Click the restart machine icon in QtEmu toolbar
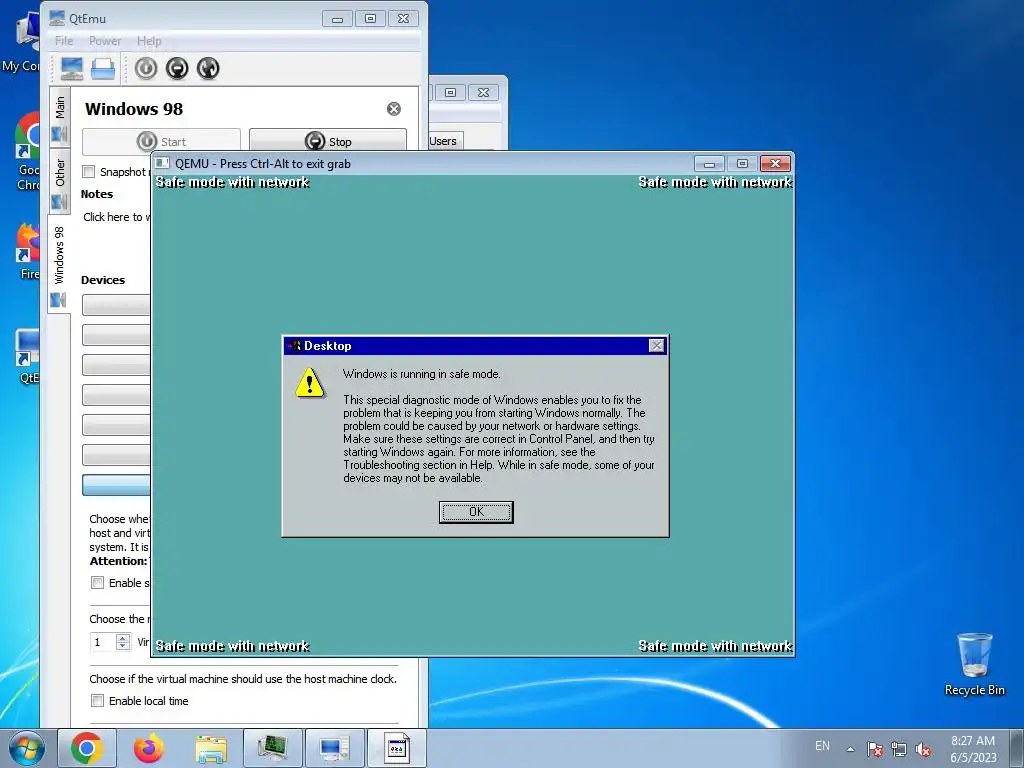 [208, 69]
